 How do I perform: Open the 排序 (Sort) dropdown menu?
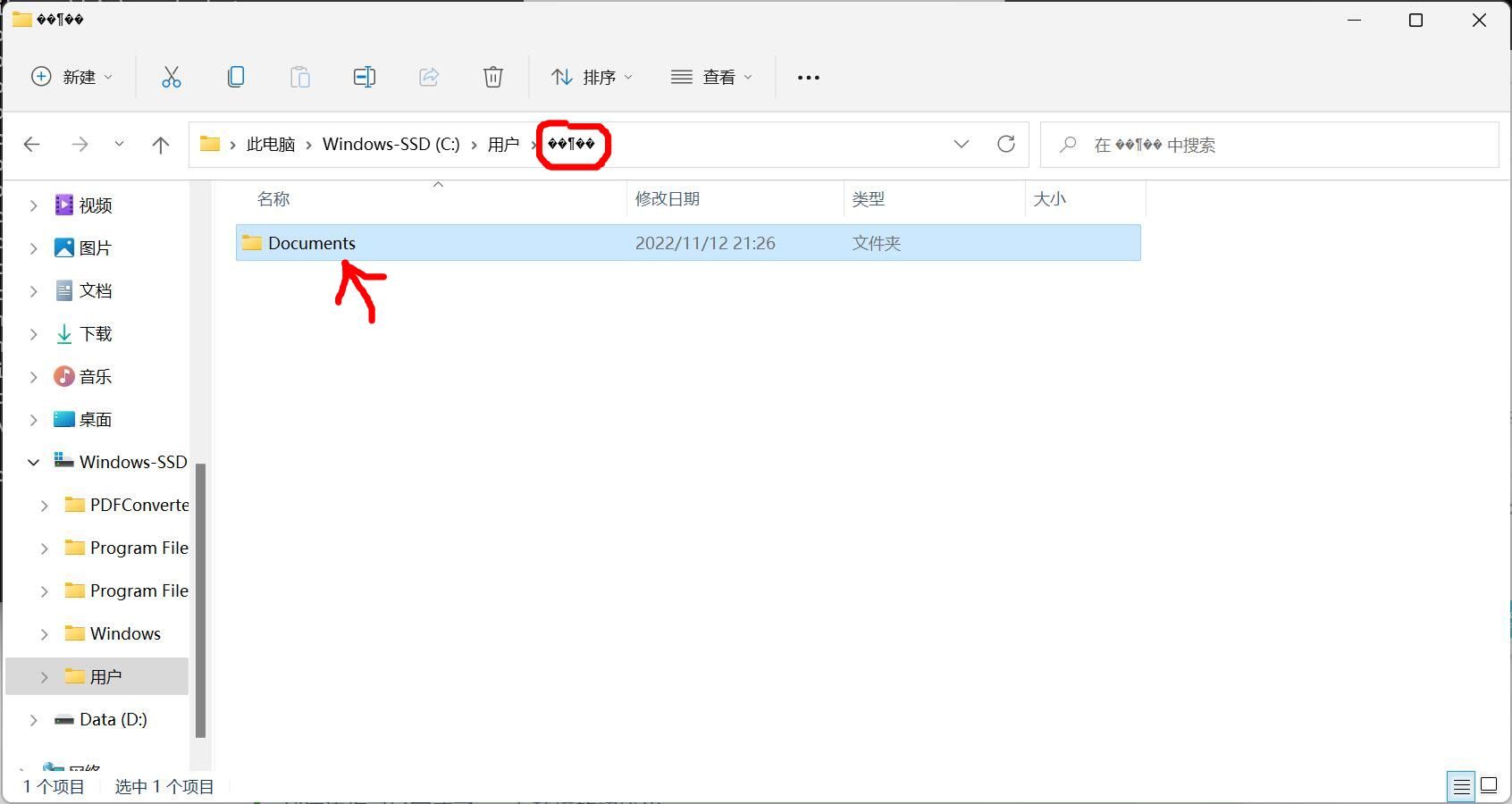(592, 77)
